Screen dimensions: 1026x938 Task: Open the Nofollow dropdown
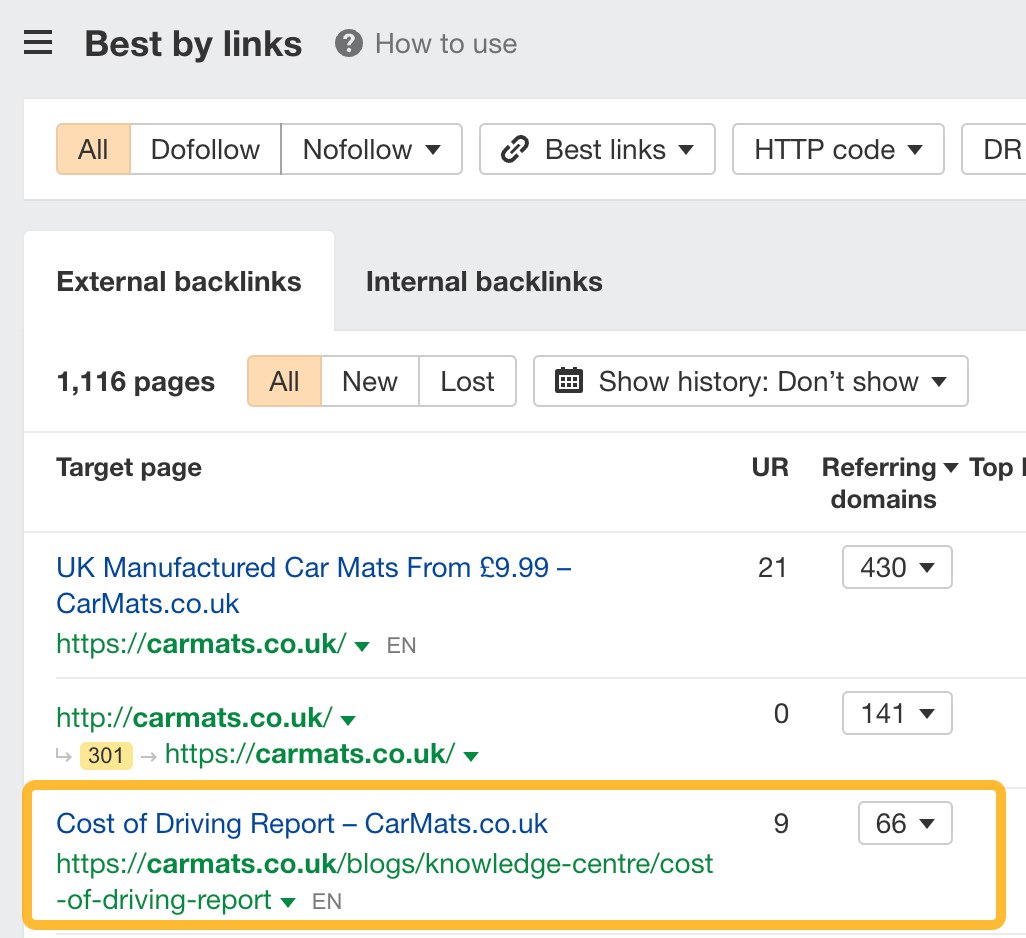(371, 149)
